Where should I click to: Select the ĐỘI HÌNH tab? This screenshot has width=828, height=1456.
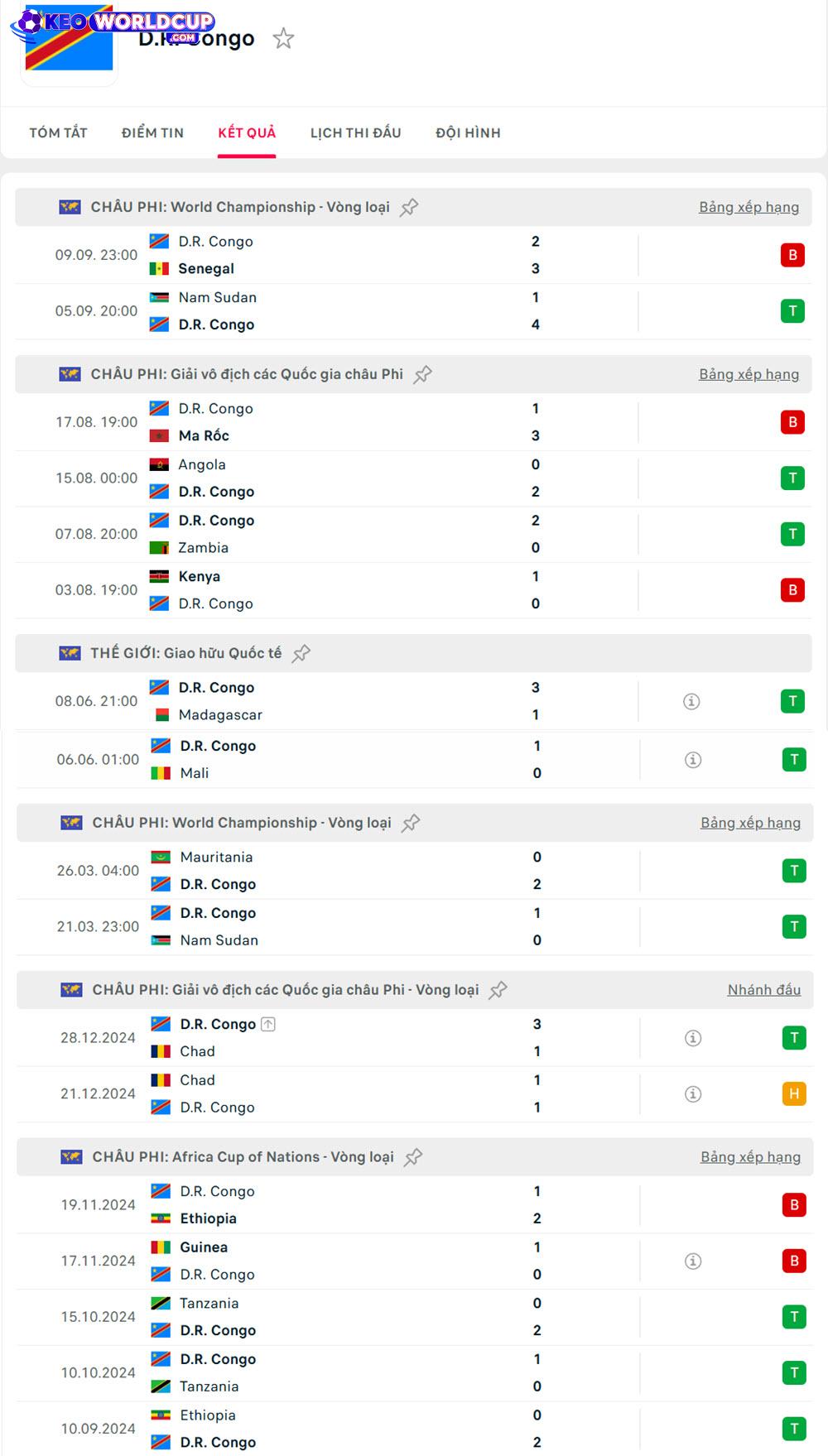click(x=468, y=132)
